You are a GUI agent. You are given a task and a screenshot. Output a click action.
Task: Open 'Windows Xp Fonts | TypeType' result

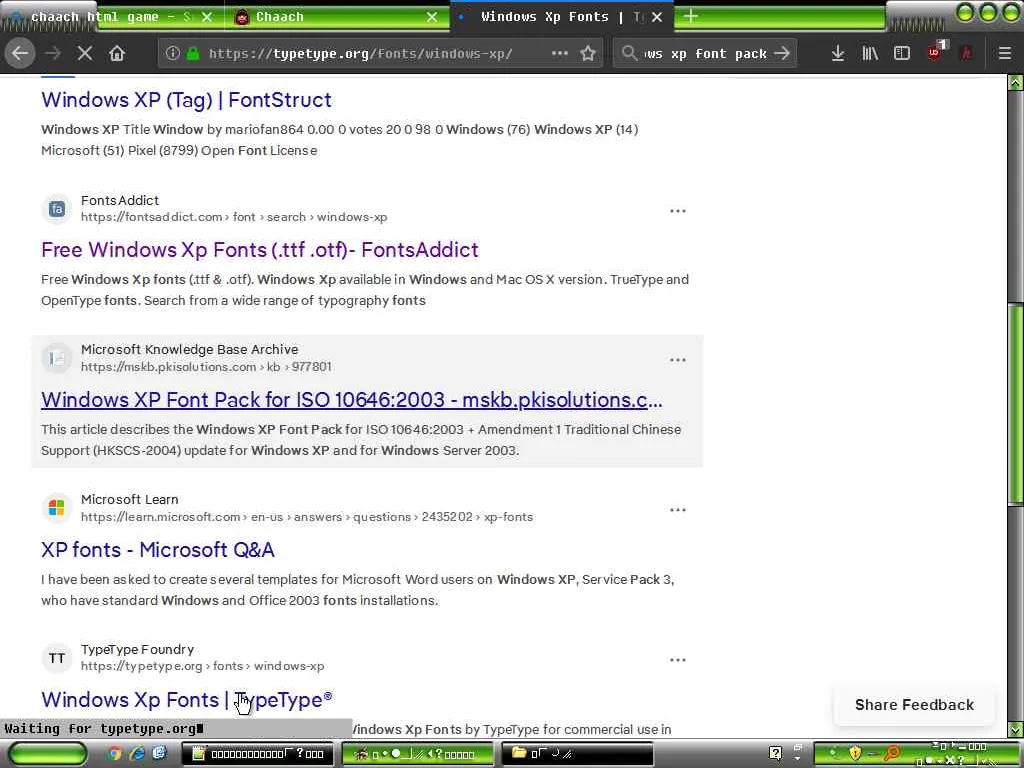[x=187, y=699]
